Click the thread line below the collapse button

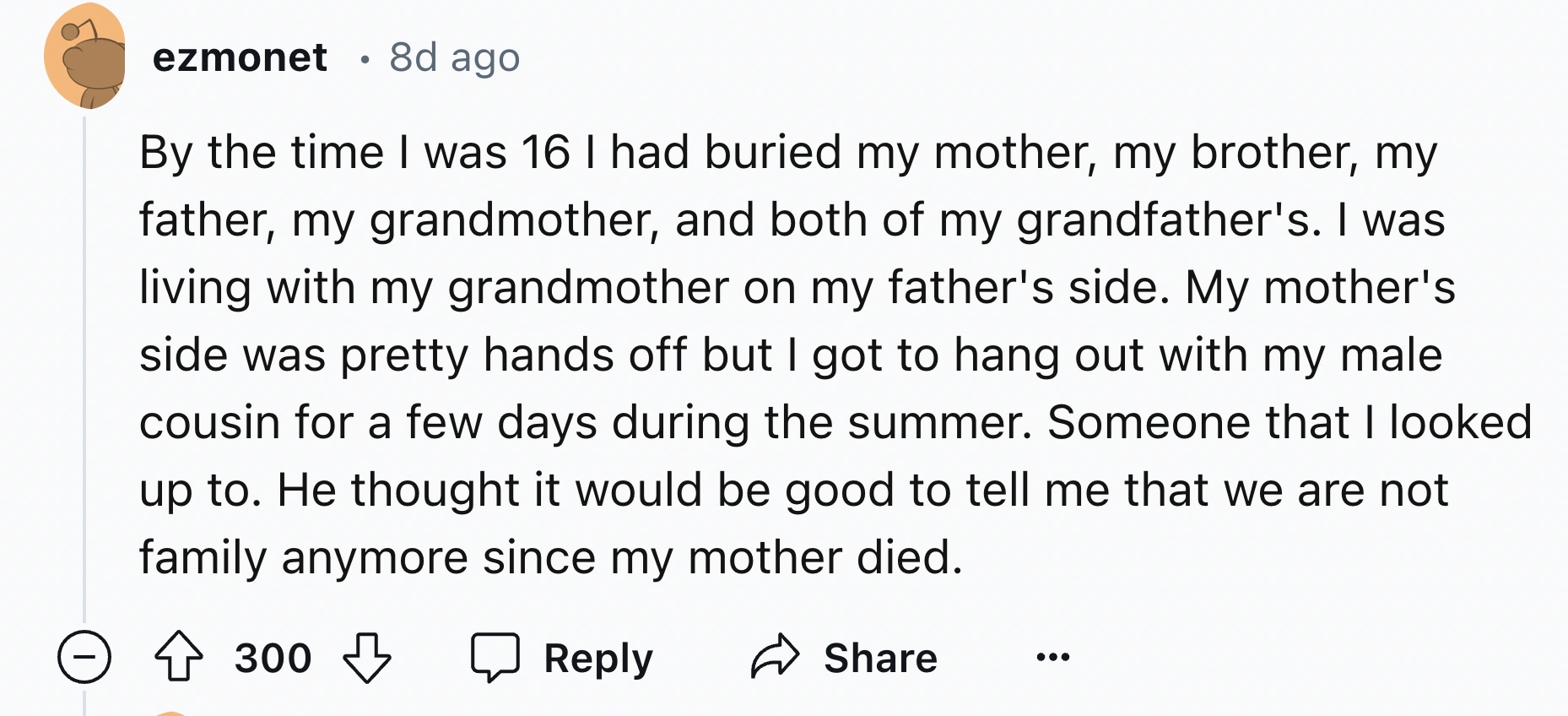pos(84,701)
